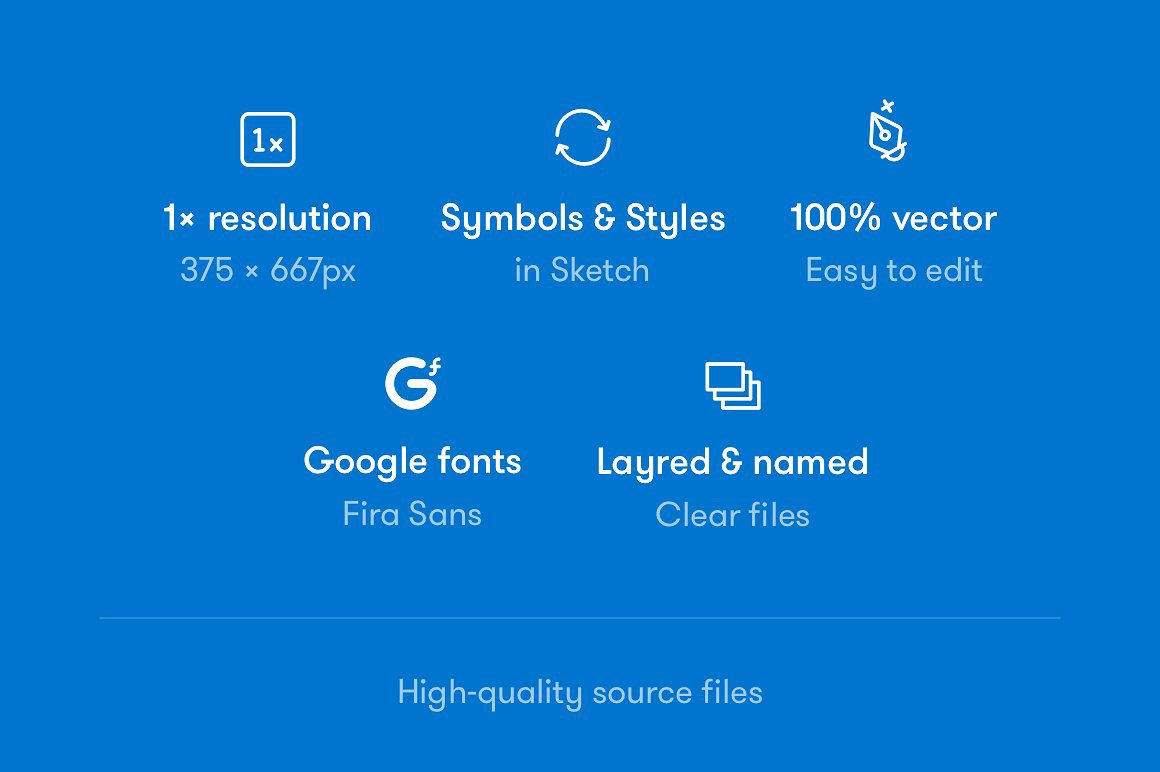Click the 1x resolution square icon
This screenshot has width=1160, height=772.
click(268, 139)
